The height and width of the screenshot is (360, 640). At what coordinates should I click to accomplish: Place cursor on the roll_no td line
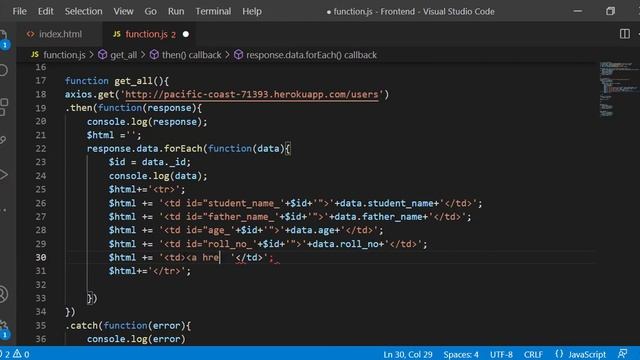[x=268, y=244]
